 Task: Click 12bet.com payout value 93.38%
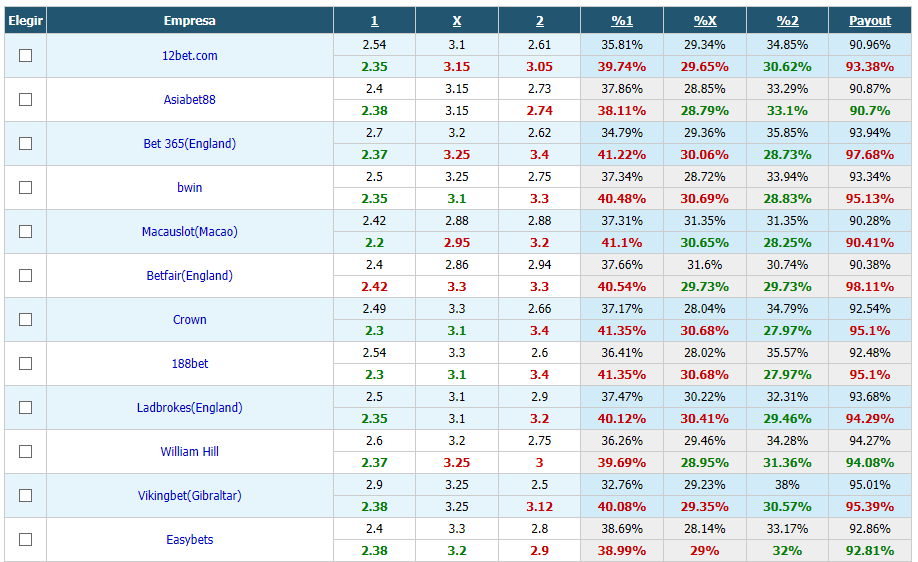point(870,67)
